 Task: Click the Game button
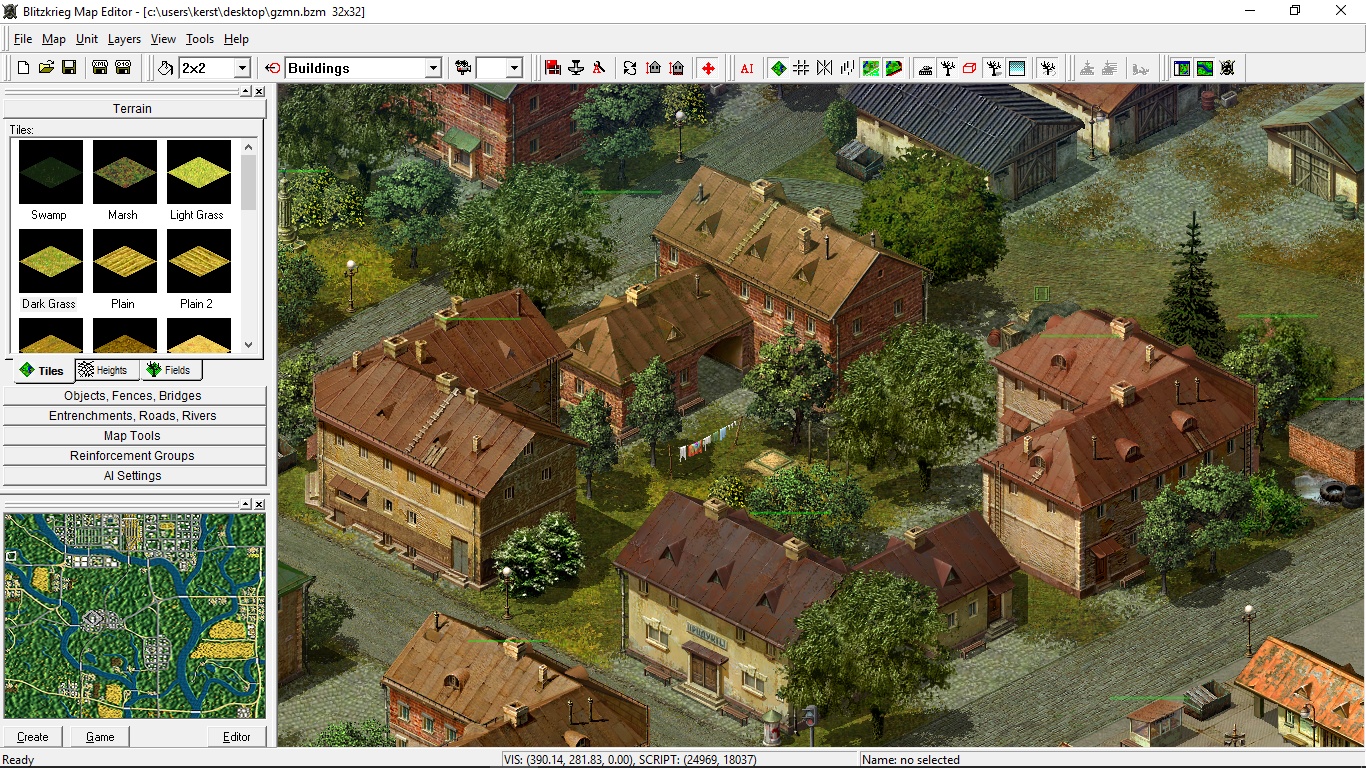point(100,737)
